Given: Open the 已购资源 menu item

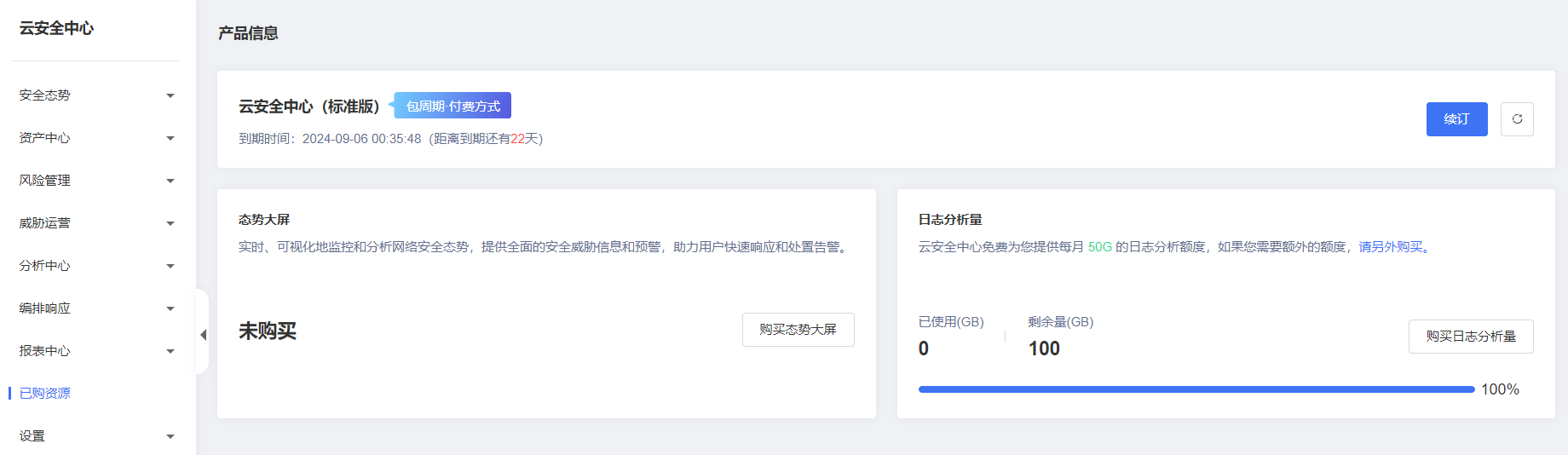Looking at the screenshot, I should tap(44, 393).
